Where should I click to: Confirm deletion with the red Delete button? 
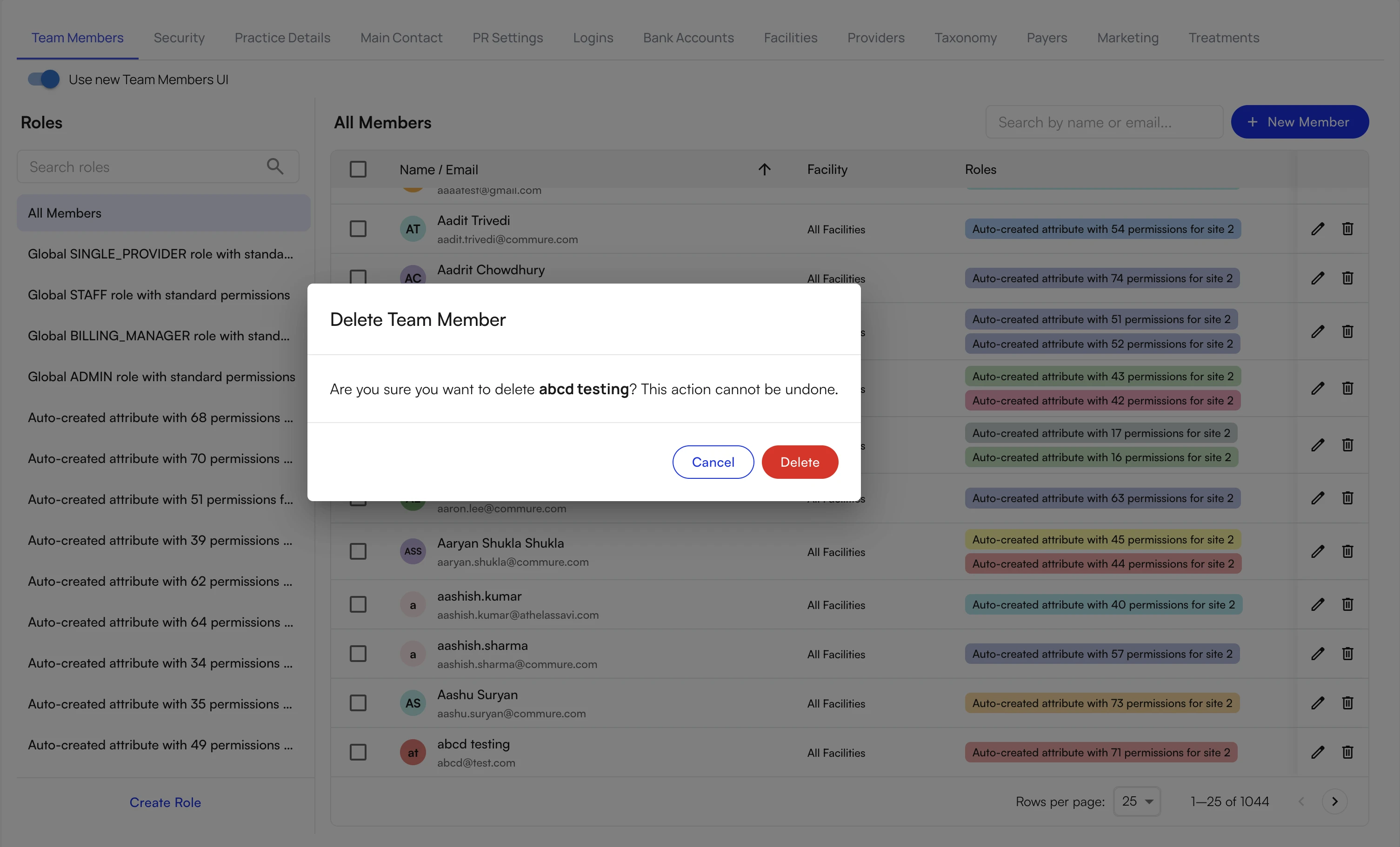click(800, 462)
